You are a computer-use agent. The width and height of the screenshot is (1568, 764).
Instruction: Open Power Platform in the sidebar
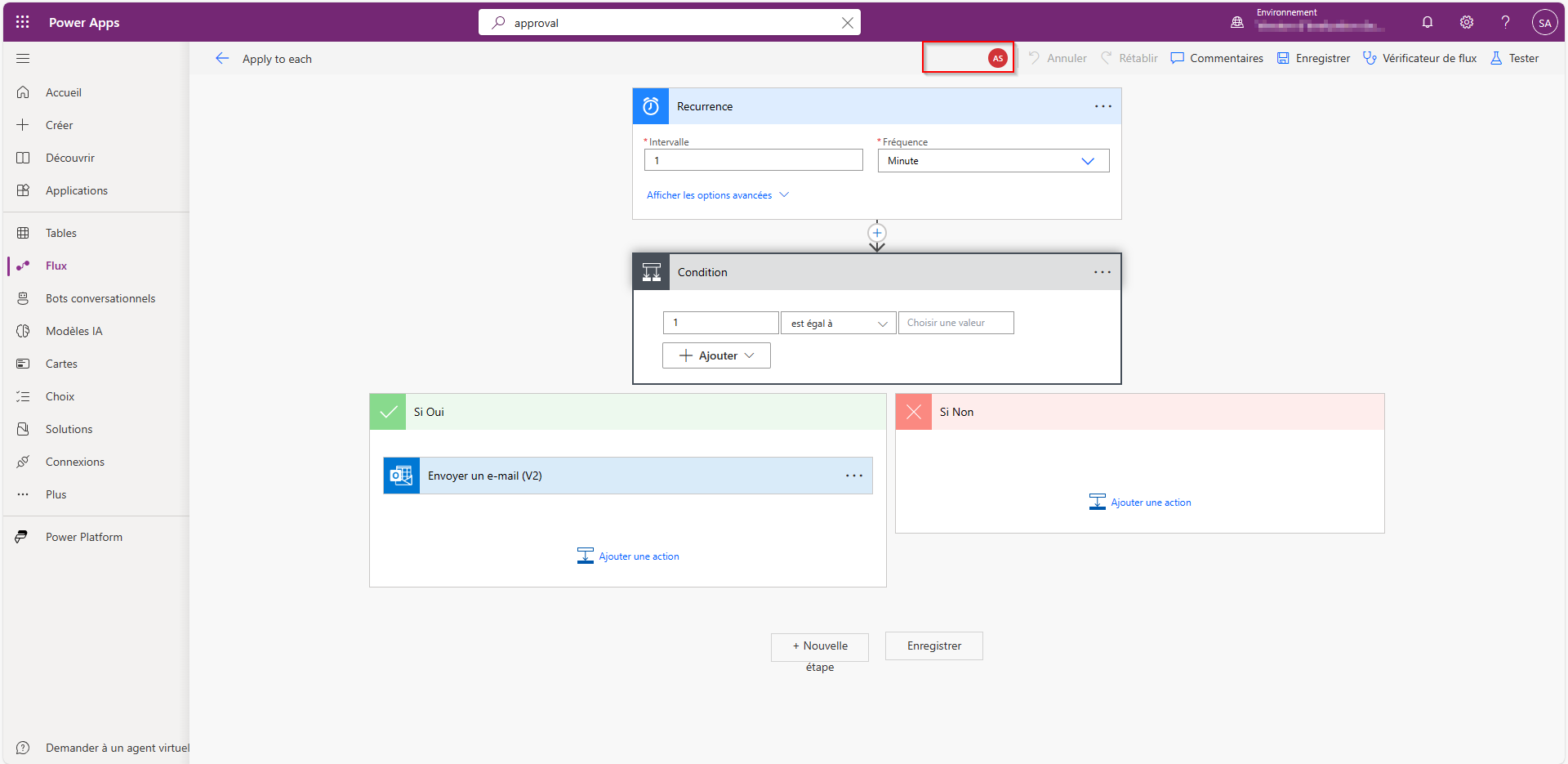point(96,537)
